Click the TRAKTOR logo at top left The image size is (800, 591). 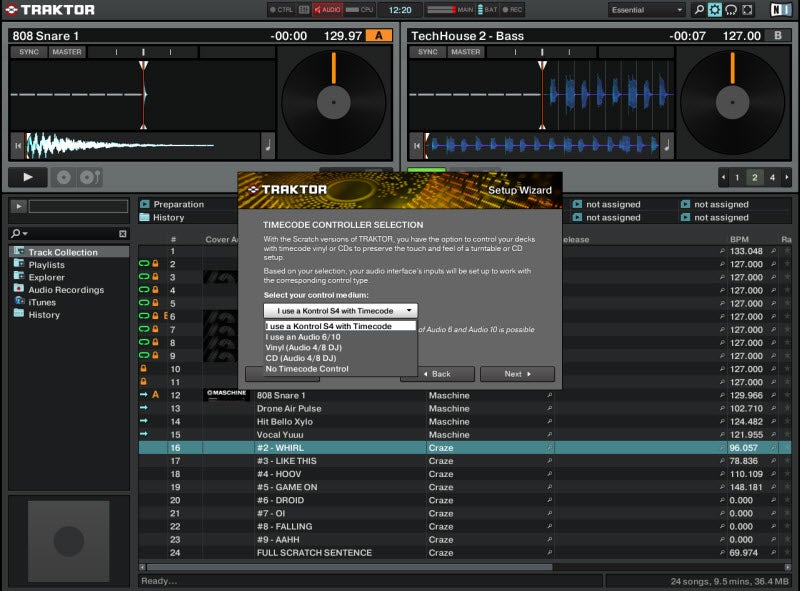point(51,10)
